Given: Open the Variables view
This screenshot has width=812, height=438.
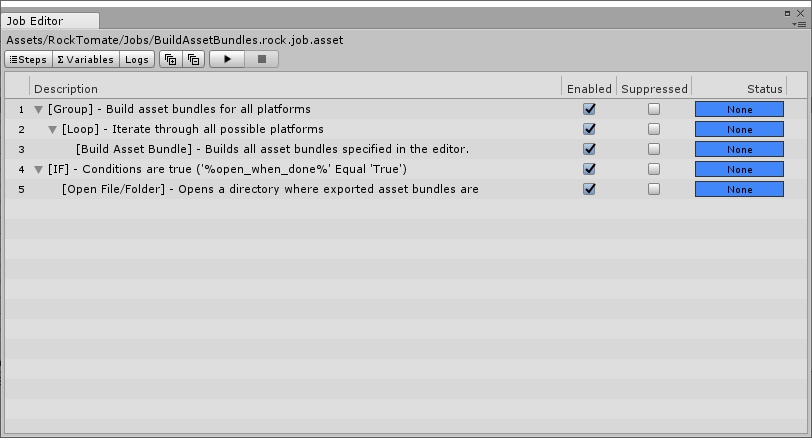Looking at the screenshot, I should [x=85, y=60].
